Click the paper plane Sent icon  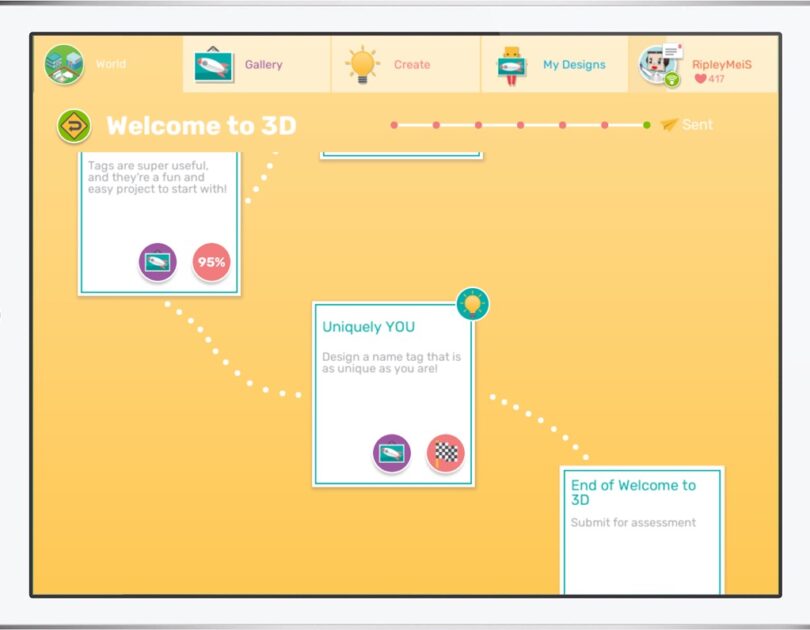669,125
